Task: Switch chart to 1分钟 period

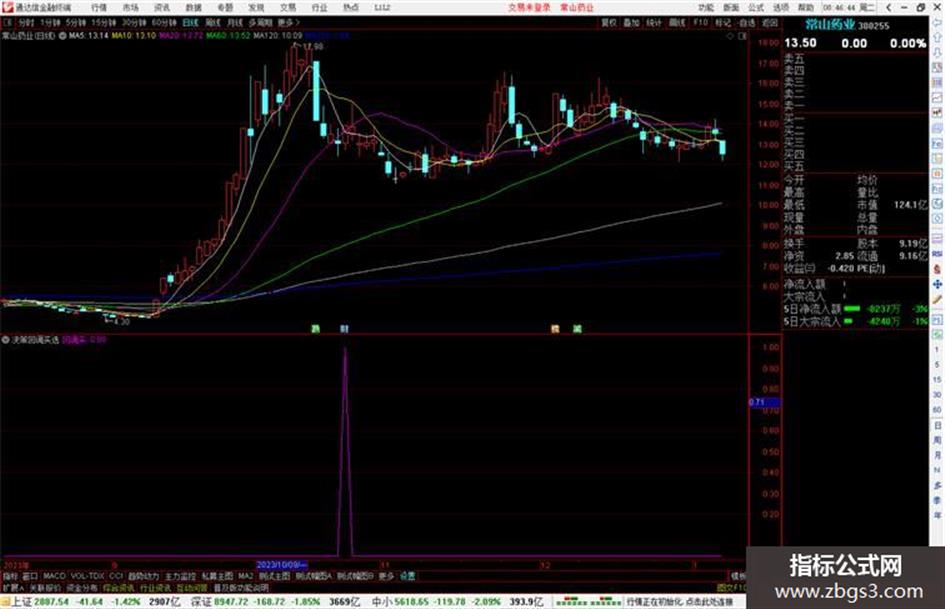Action: (50, 22)
